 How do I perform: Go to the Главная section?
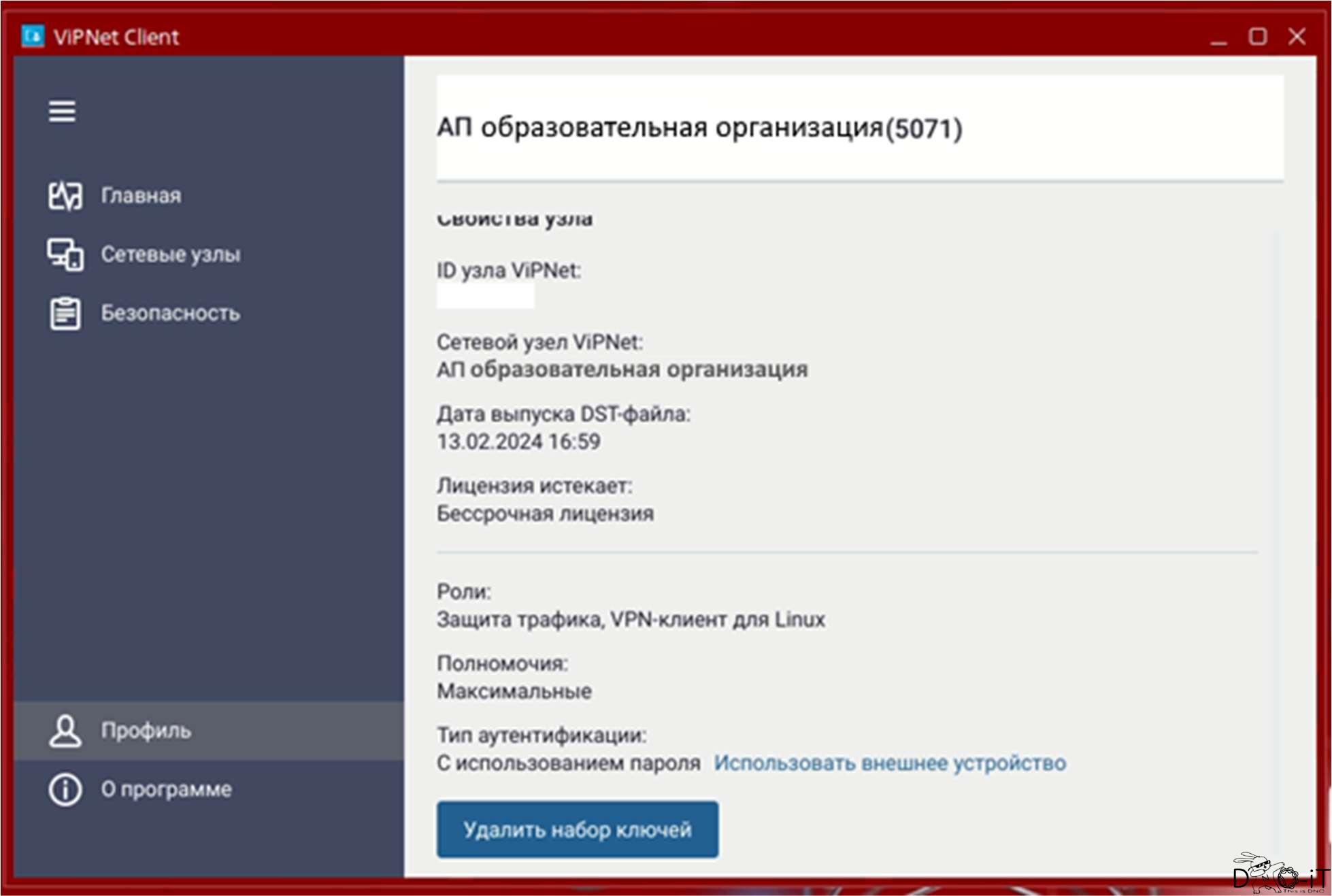tap(141, 196)
